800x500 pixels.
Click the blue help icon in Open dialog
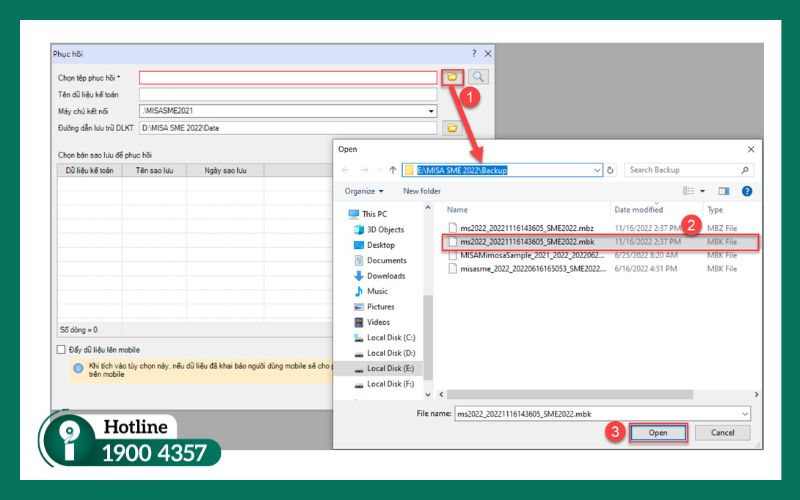pyautogui.click(x=746, y=190)
